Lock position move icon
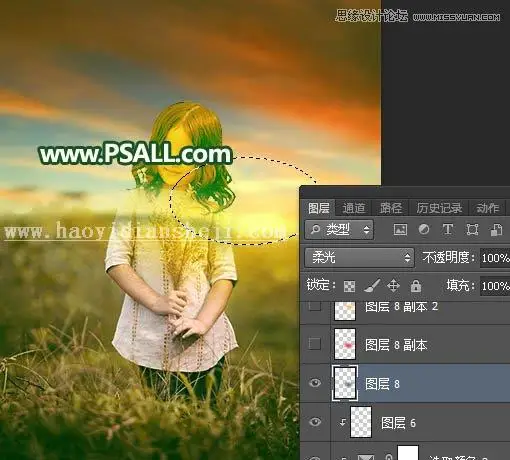This screenshot has height=460, width=510. pos(394,286)
